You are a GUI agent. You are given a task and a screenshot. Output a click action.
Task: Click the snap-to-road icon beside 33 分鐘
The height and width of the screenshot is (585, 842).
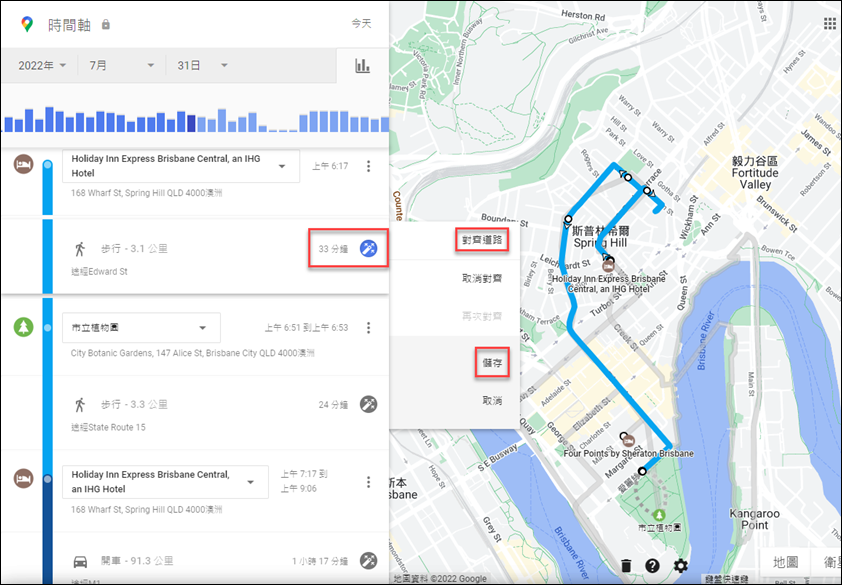[368, 249]
